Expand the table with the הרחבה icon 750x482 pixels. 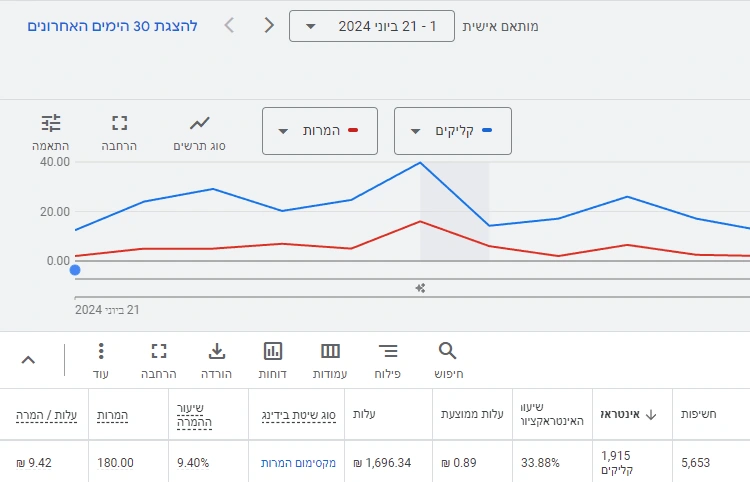coord(158,351)
